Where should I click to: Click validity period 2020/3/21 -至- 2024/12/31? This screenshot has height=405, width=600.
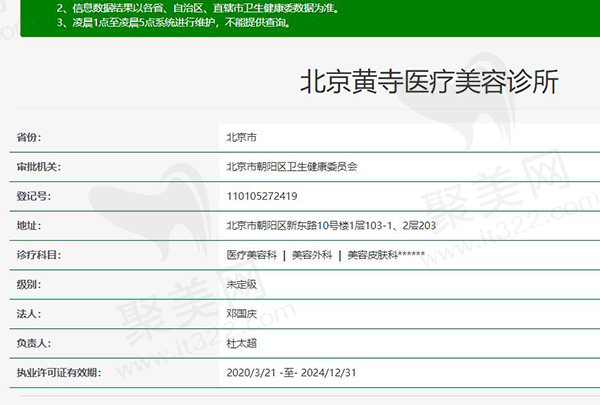[291, 372]
